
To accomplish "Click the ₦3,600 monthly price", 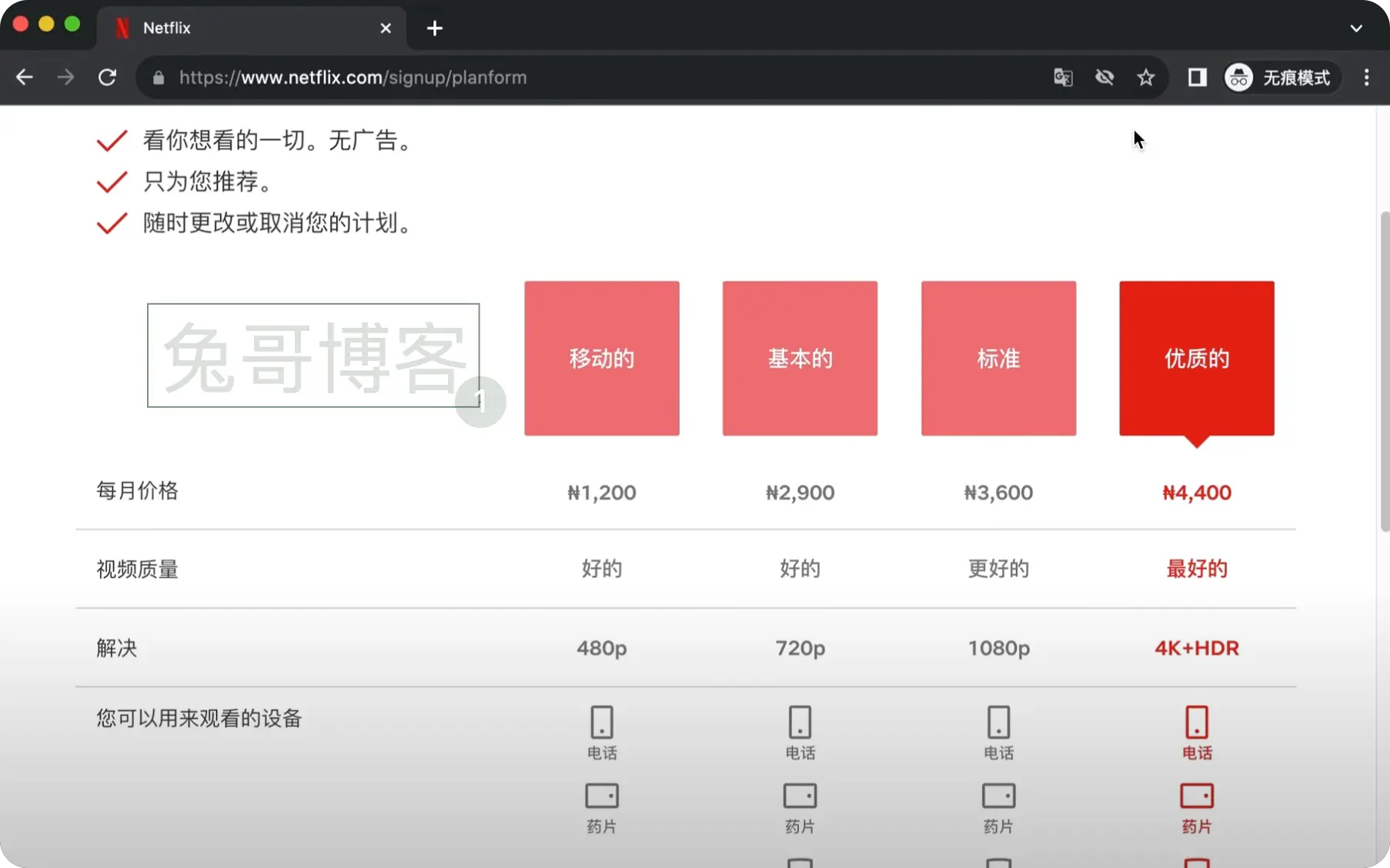I will [998, 492].
